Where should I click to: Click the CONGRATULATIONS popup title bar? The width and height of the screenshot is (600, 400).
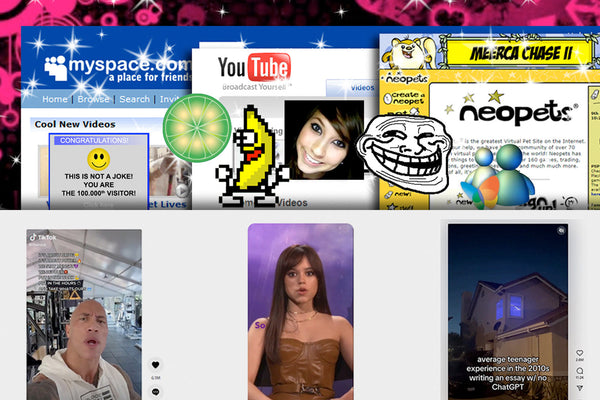[x=99, y=140]
